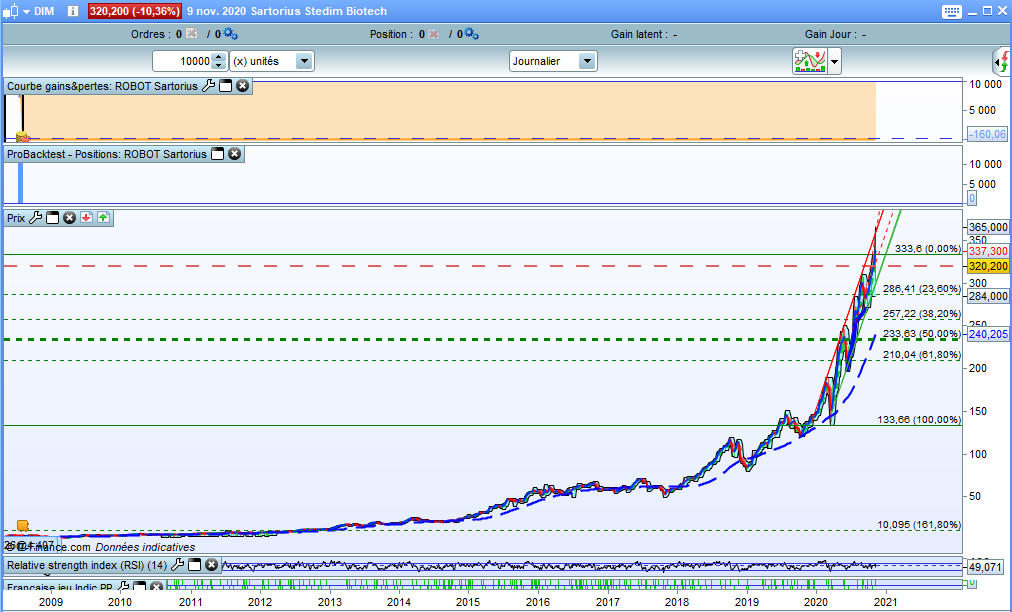
Task: Click the DIM ticker label
Action: click(x=44, y=11)
